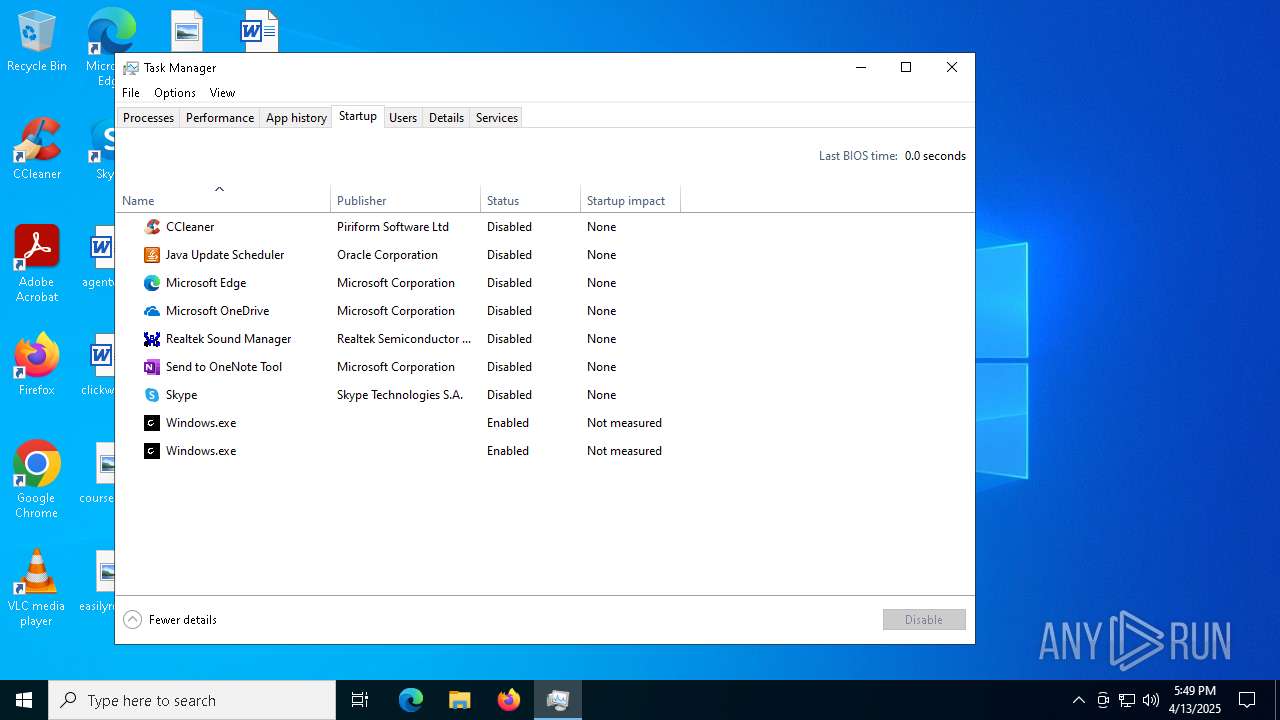Sort startup list by Publisher column

[405, 200]
